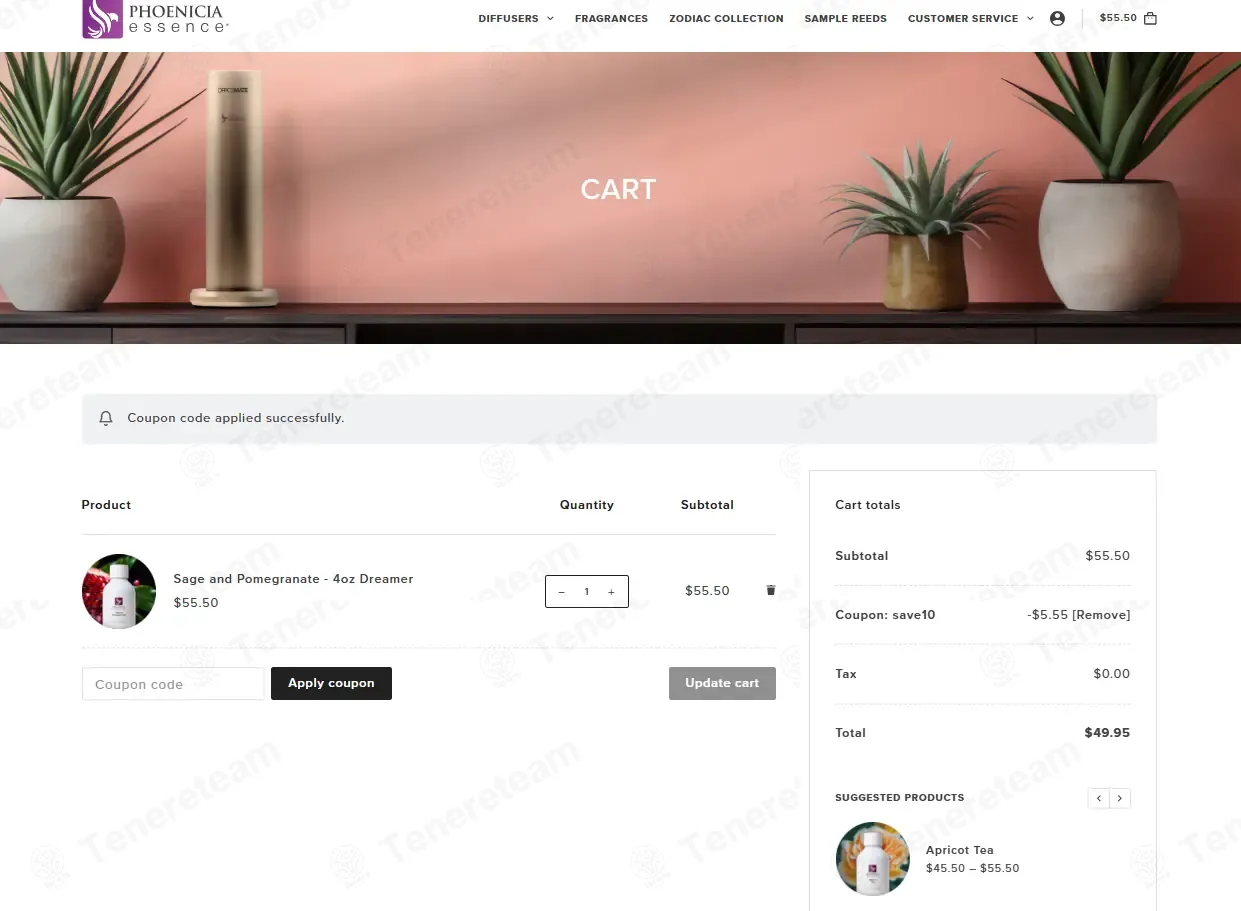Image resolution: width=1241 pixels, height=911 pixels.
Task: Open the Sage and Pomegranate - 4oz Dreamer product link
Action: click(293, 579)
